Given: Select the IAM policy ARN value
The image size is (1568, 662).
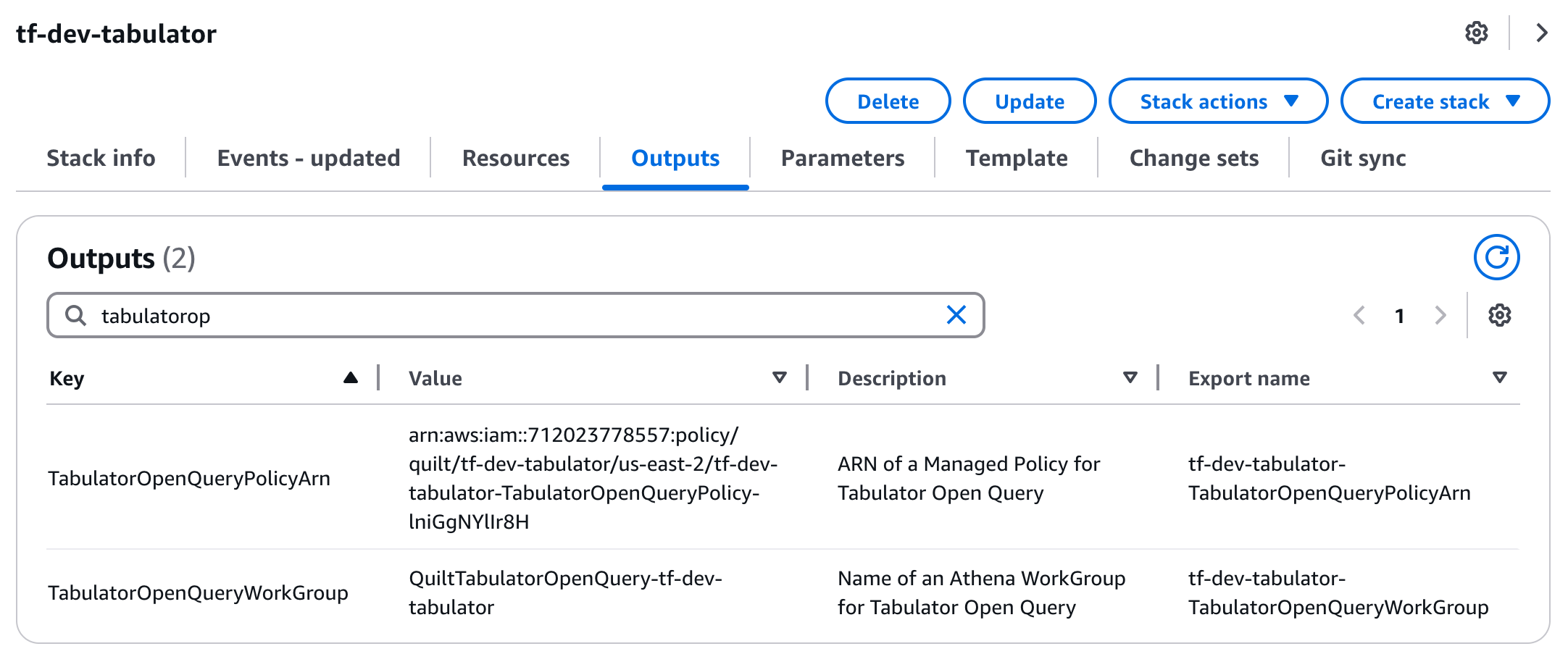Looking at the screenshot, I should [x=593, y=478].
